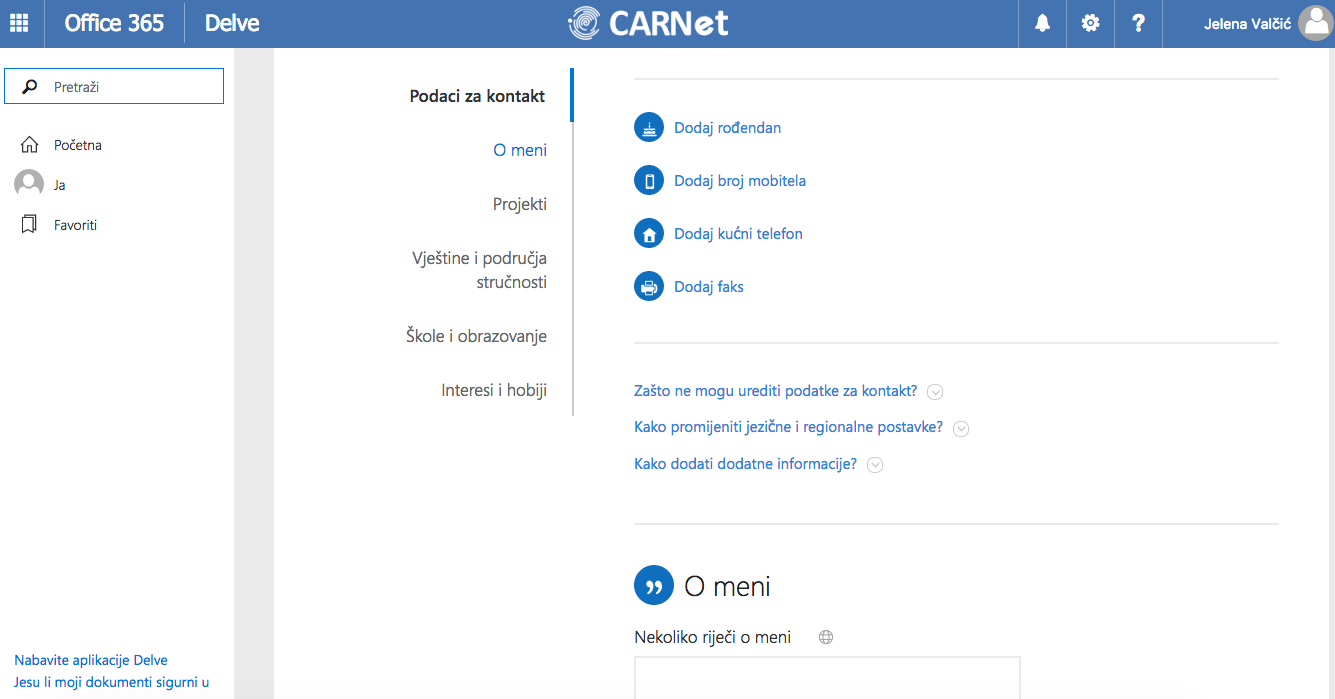
Task: Click the birthday cake icon
Action: point(649,128)
